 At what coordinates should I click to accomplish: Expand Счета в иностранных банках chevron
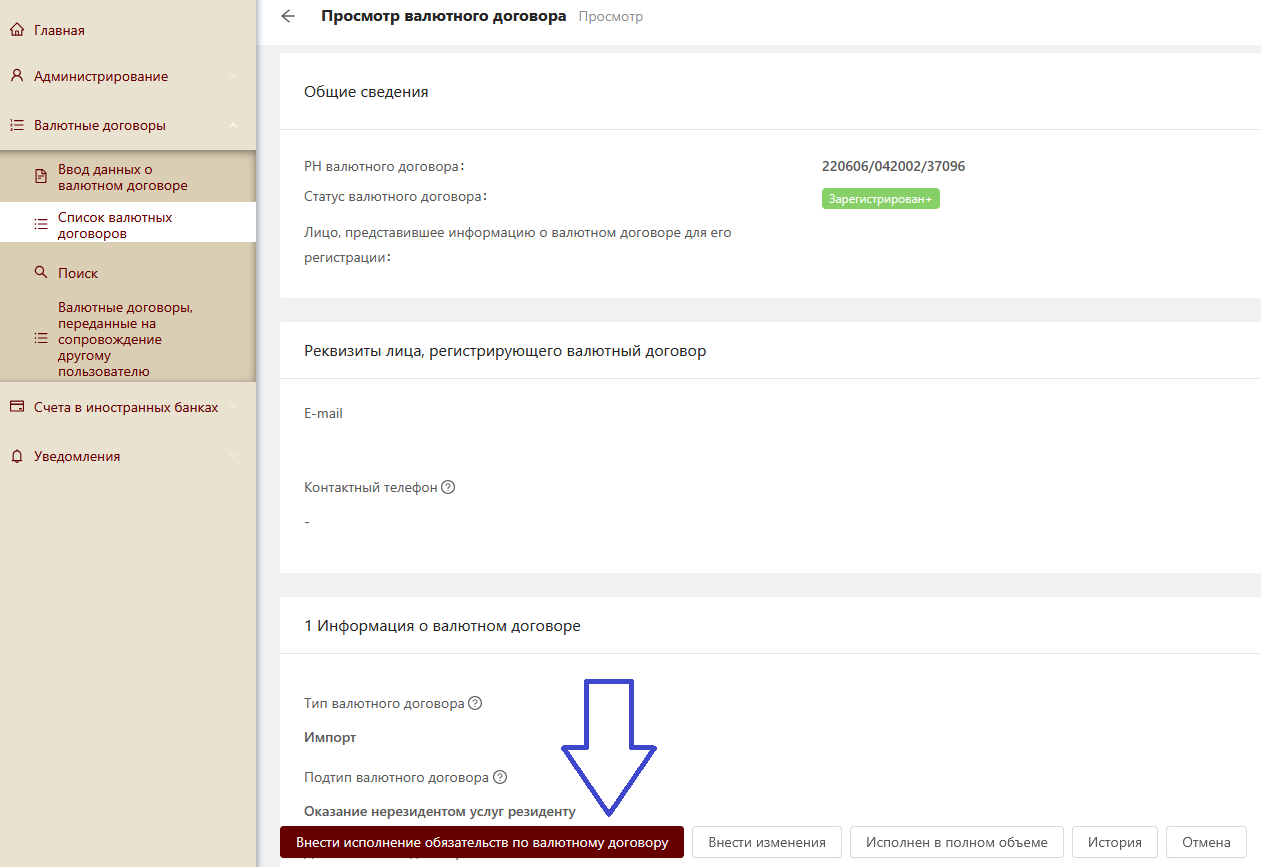[233, 407]
